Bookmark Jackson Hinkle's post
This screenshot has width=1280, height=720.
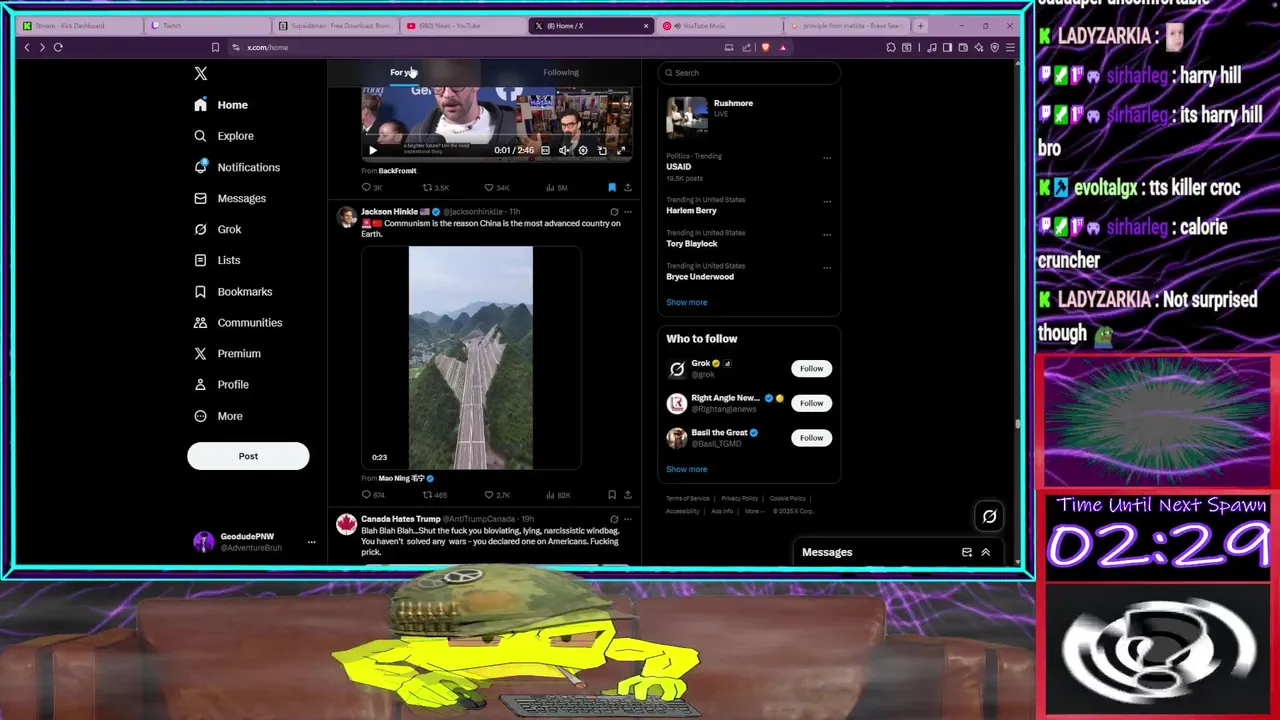[x=612, y=494]
